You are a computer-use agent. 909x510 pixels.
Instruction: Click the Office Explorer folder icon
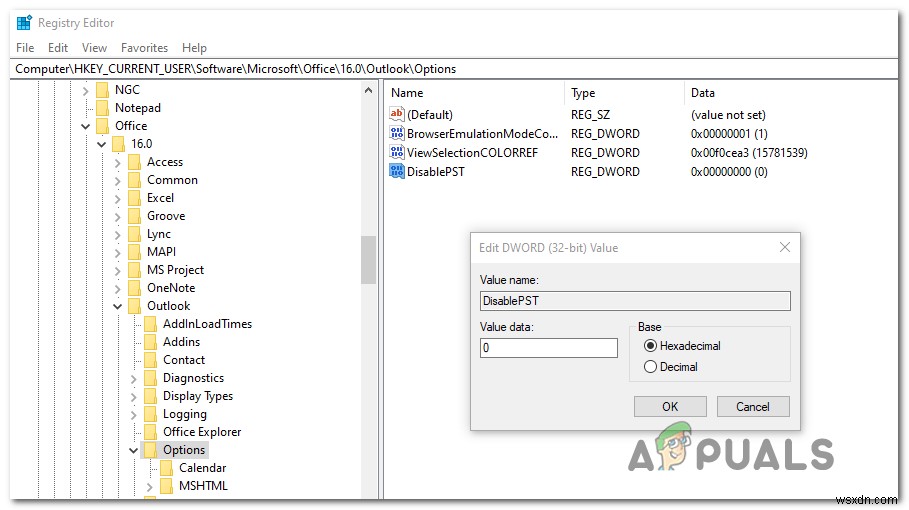click(151, 431)
